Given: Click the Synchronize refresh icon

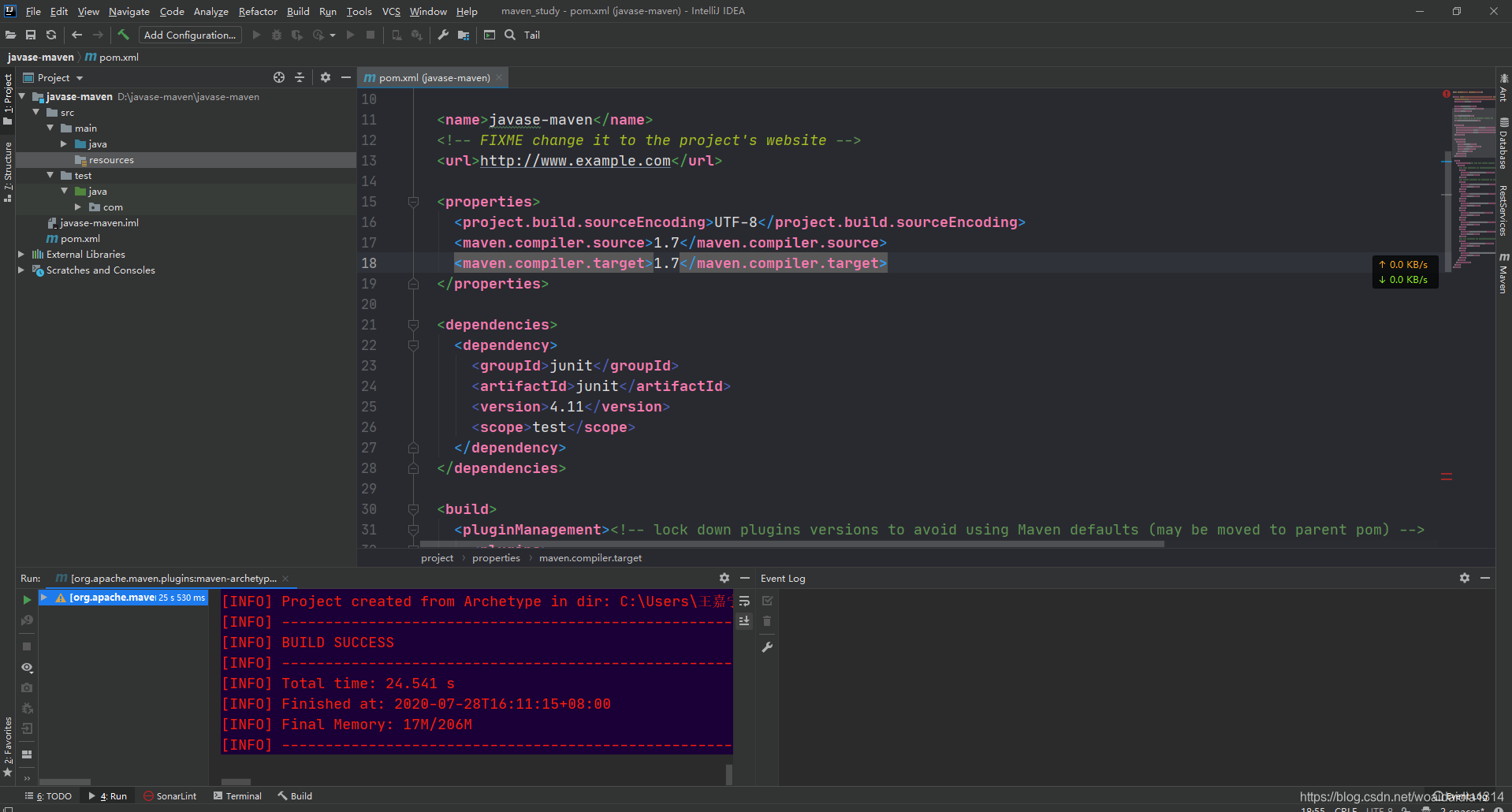Looking at the screenshot, I should [51, 35].
